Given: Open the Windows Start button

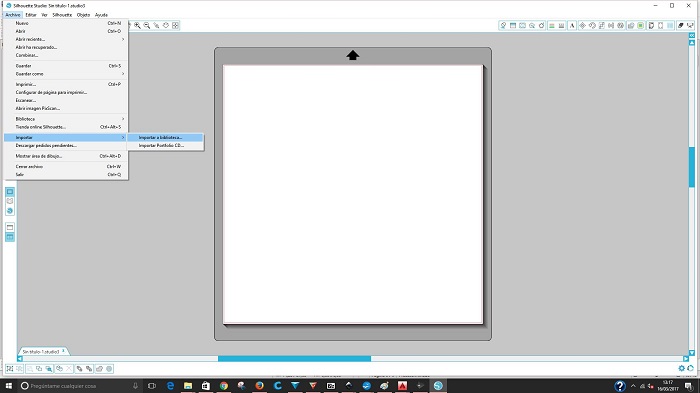Looking at the screenshot, I should [x=9, y=386].
